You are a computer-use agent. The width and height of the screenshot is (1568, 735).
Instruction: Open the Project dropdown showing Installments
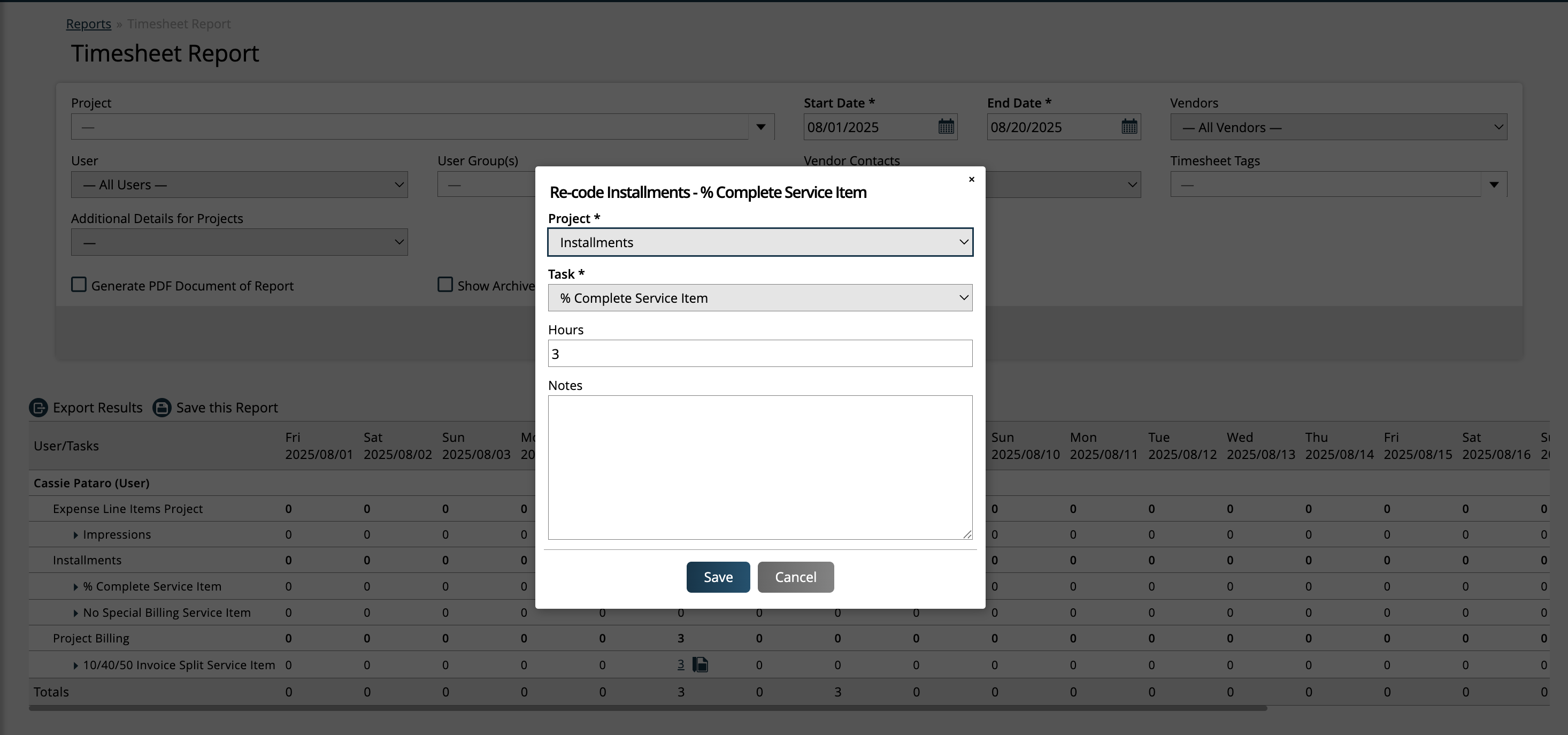tap(759, 242)
